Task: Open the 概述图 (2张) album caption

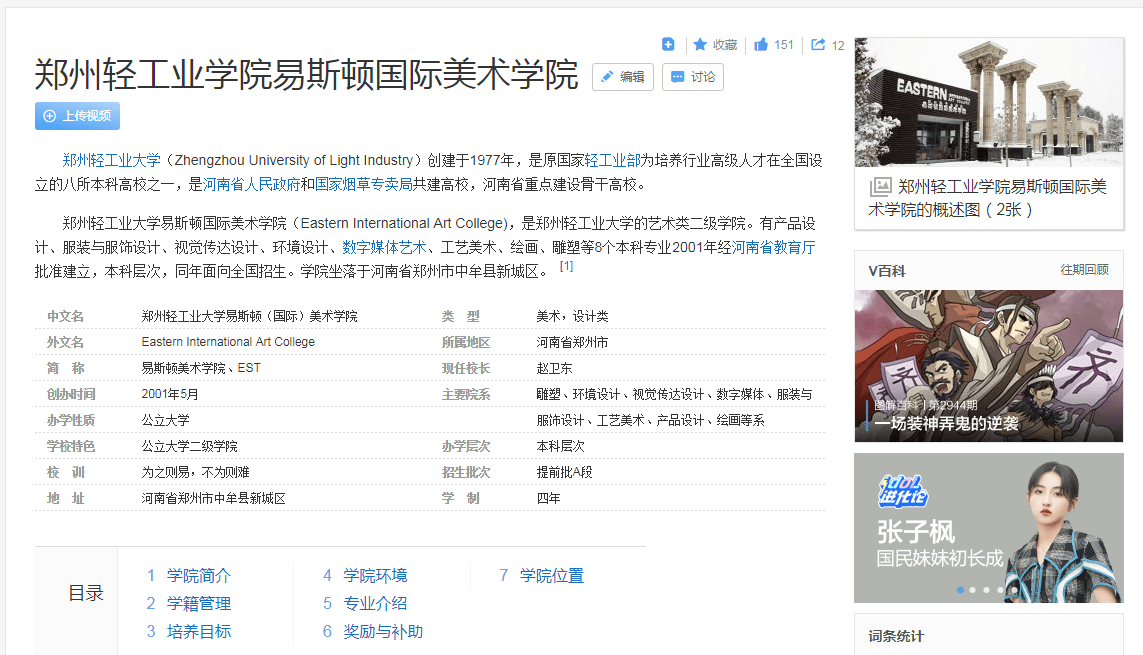Action: 988,198
